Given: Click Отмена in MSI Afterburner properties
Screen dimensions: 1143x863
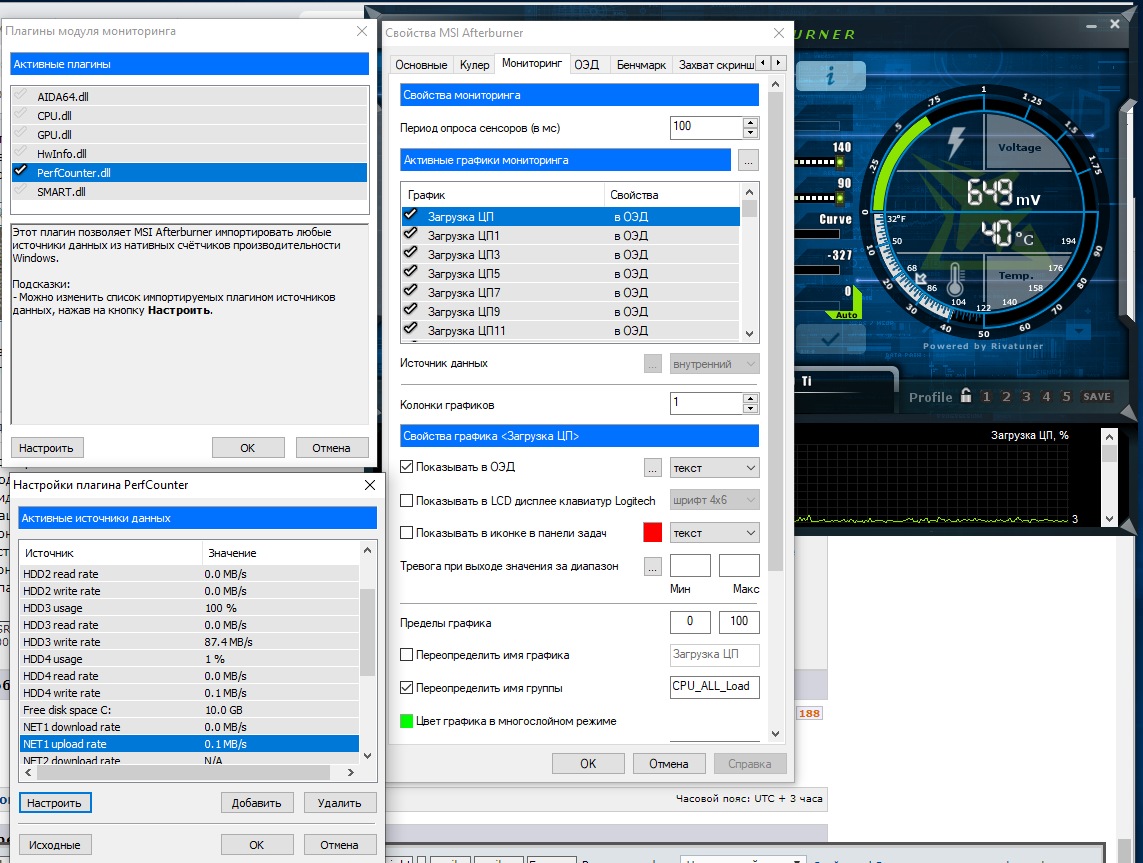Looking at the screenshot, I should click(669, 763).
